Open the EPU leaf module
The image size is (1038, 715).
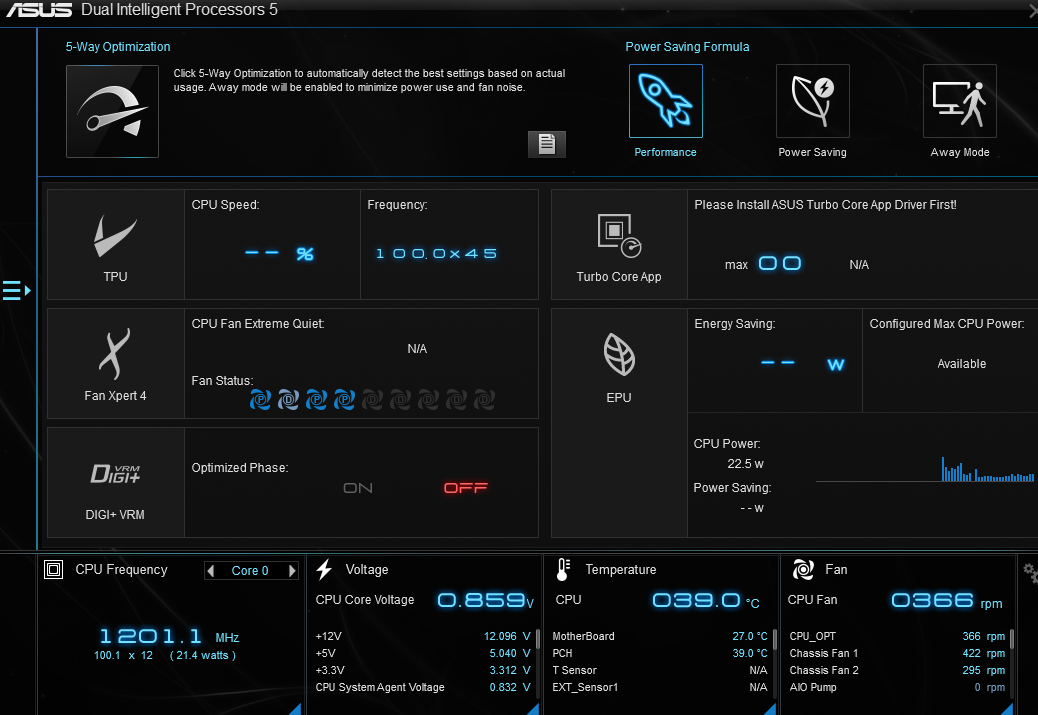click(x=619, y=423)
